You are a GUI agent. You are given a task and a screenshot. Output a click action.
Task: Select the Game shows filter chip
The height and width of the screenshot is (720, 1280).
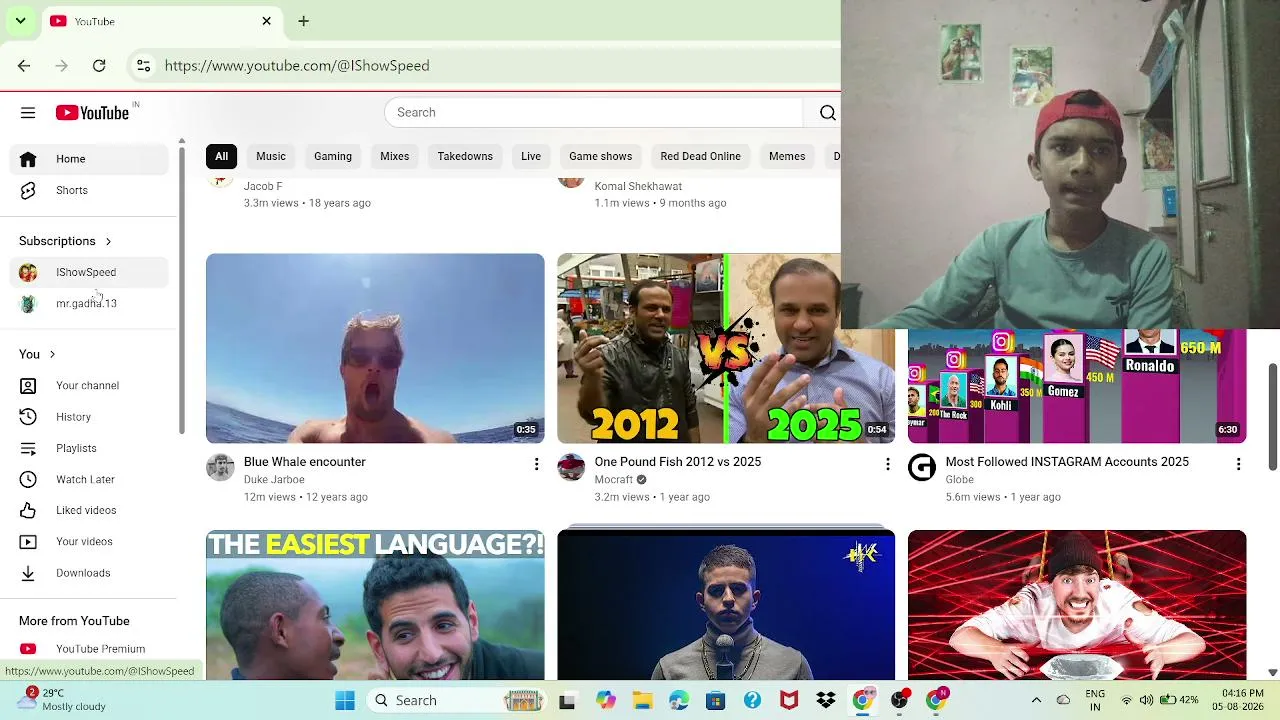tap(600, 156)
